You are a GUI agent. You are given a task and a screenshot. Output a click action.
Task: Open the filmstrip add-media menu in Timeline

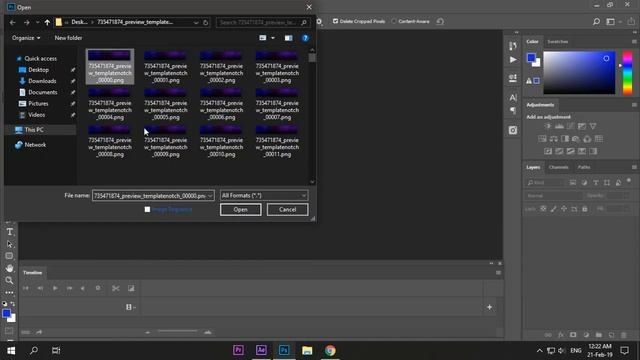coord(131,307)
